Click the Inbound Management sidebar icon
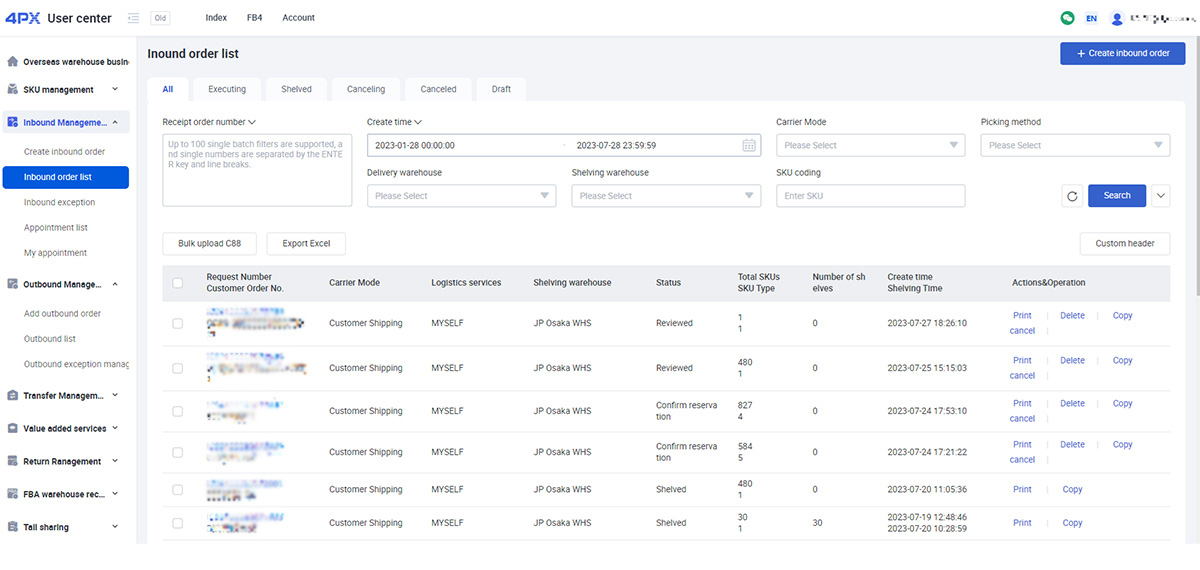 click(x=12, y=122)
